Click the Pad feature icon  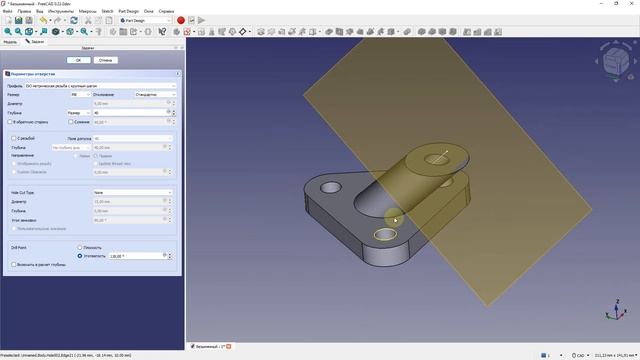coord(261,31)
